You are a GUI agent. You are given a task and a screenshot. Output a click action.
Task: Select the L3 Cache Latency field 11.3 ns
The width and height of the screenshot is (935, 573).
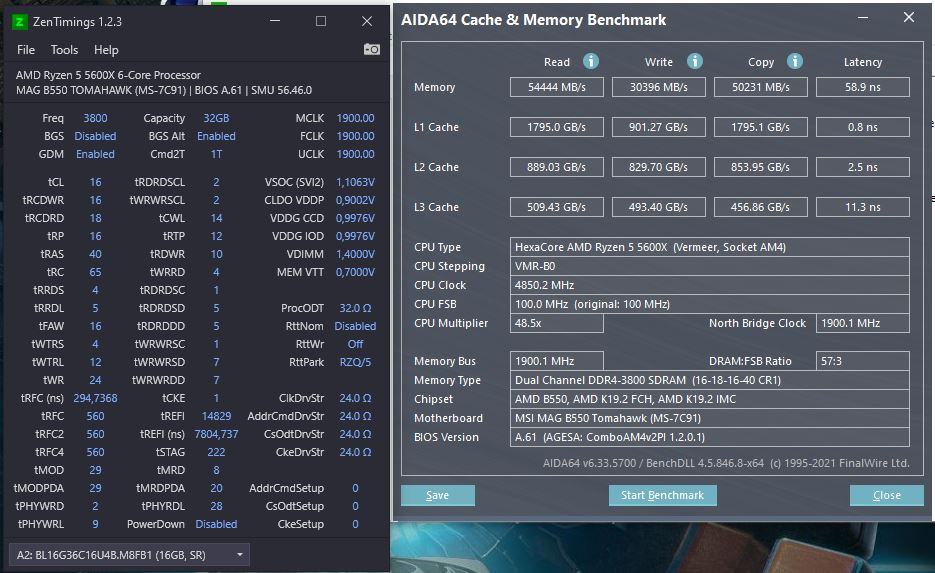tap(862, 207)
